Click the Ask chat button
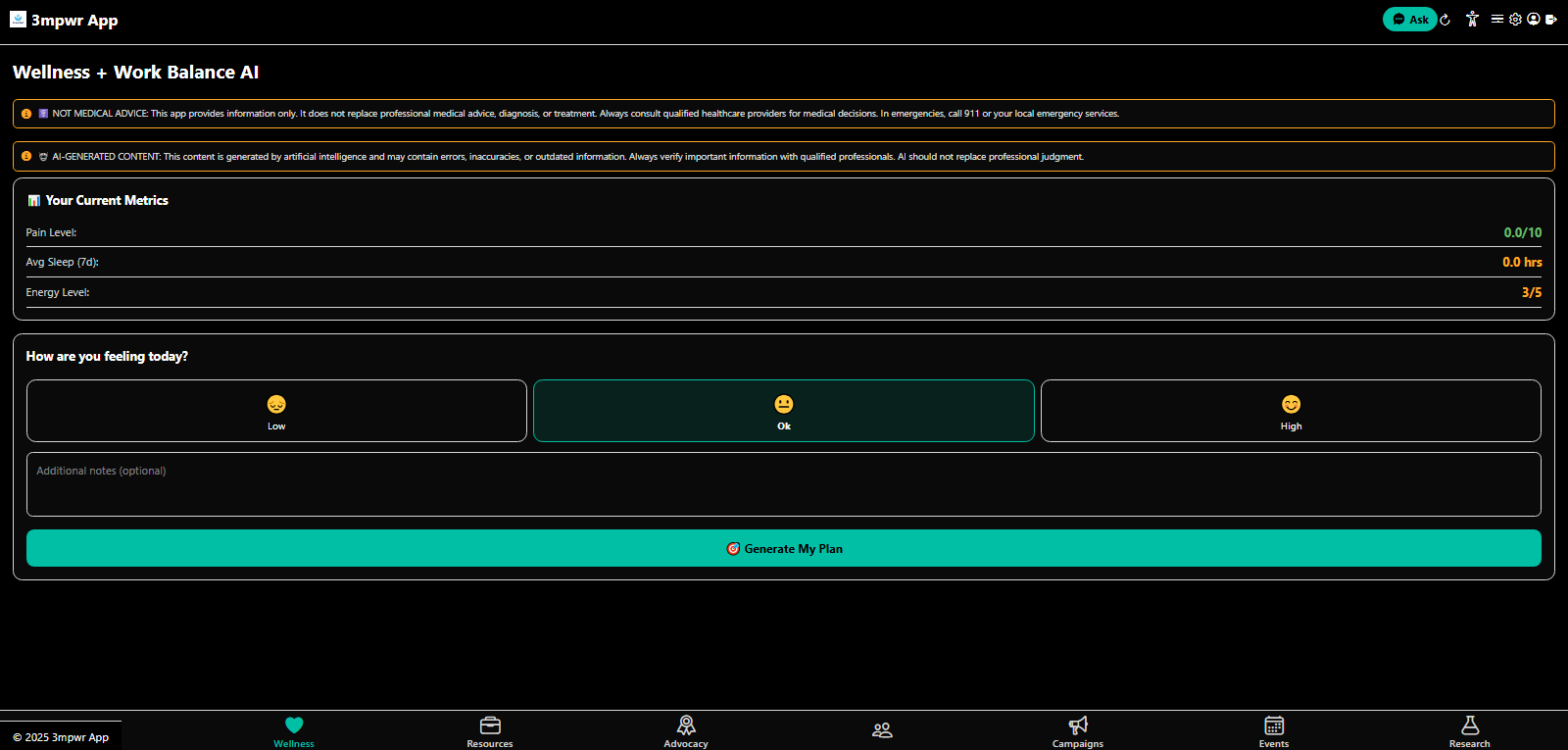The height and width of the screenshot is (750, 1568). pos(1409,20)
